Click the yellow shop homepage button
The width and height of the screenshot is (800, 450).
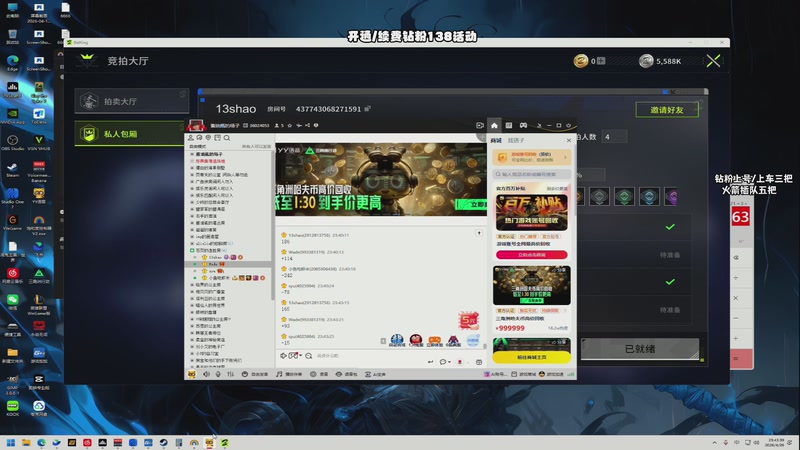[531, 357]
